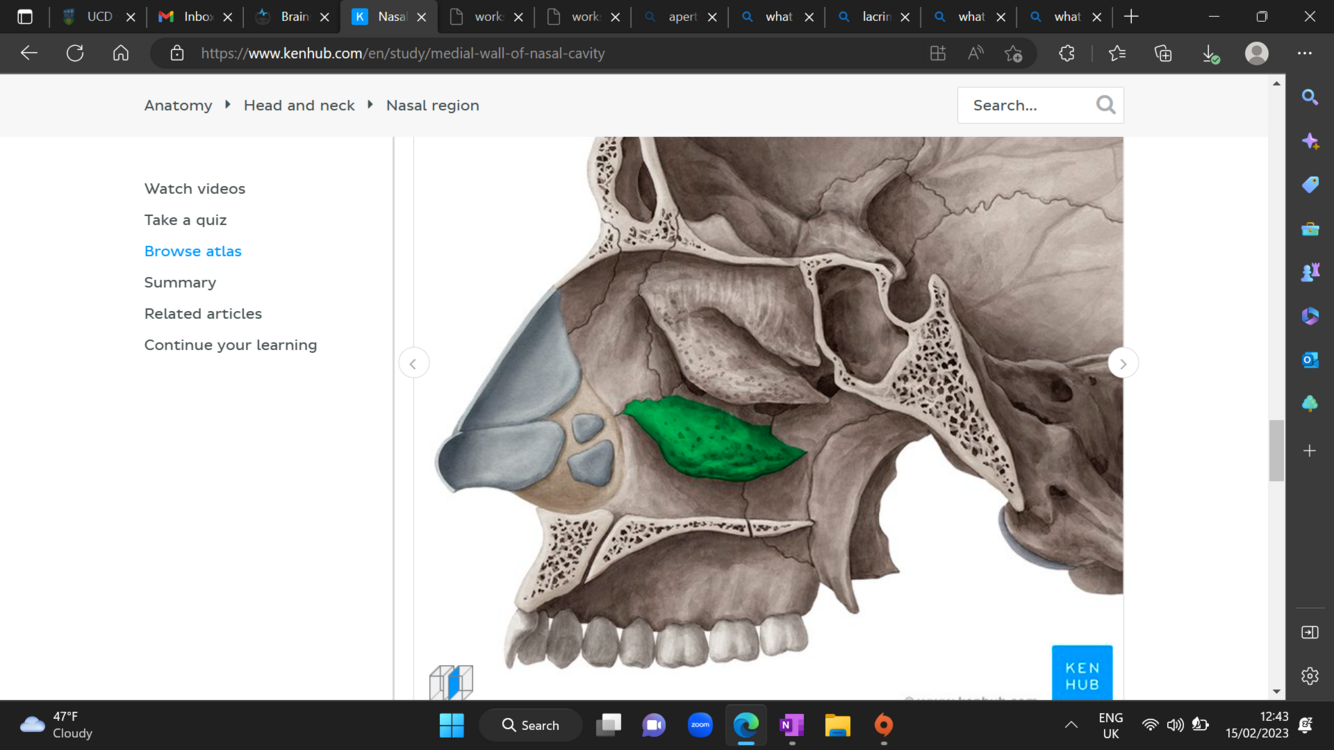Image resolution: width=1334 pixels, height=750 pixels.
Task: Go to Nasal region breadcrumb
Action: coord(432,105)
